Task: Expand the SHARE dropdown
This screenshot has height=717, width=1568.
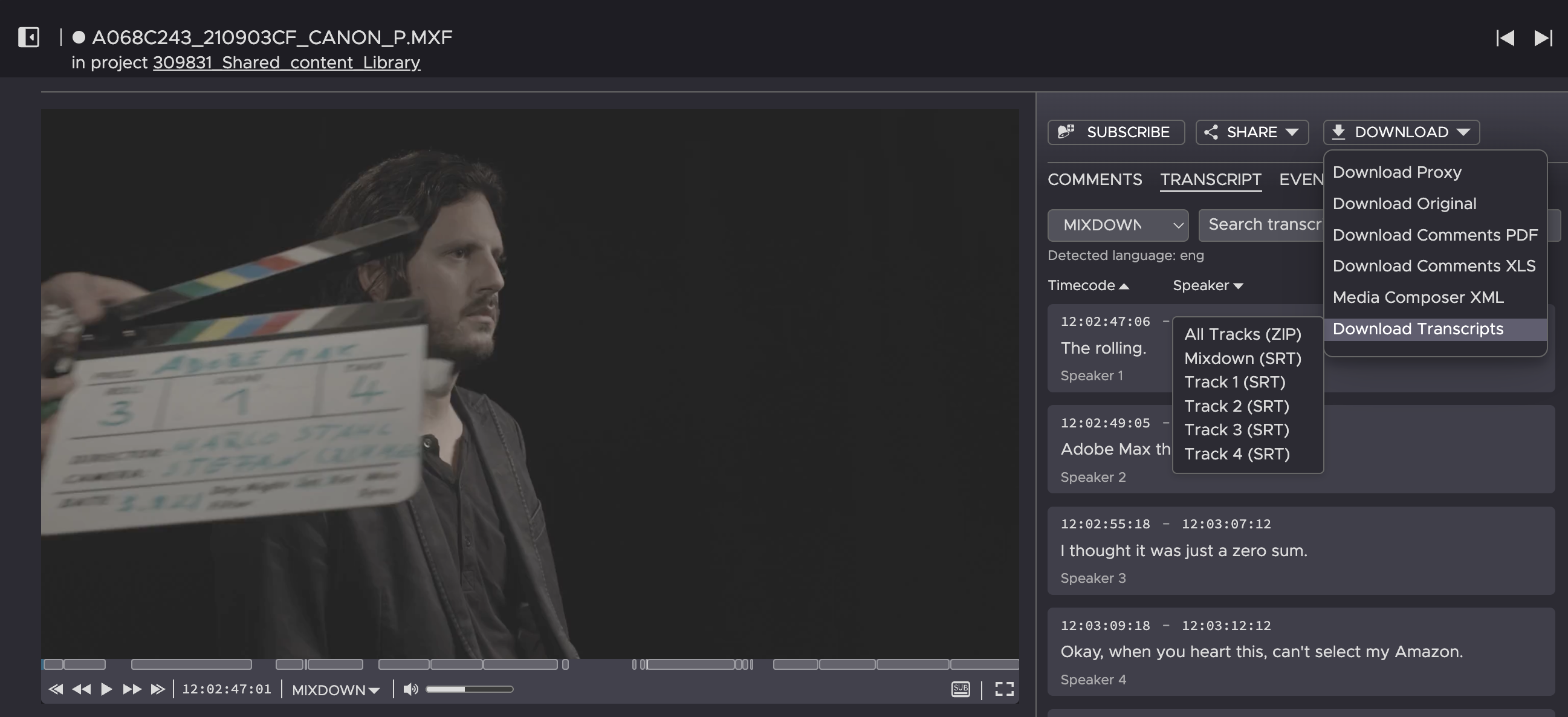Action: [x=1251, y=132]
